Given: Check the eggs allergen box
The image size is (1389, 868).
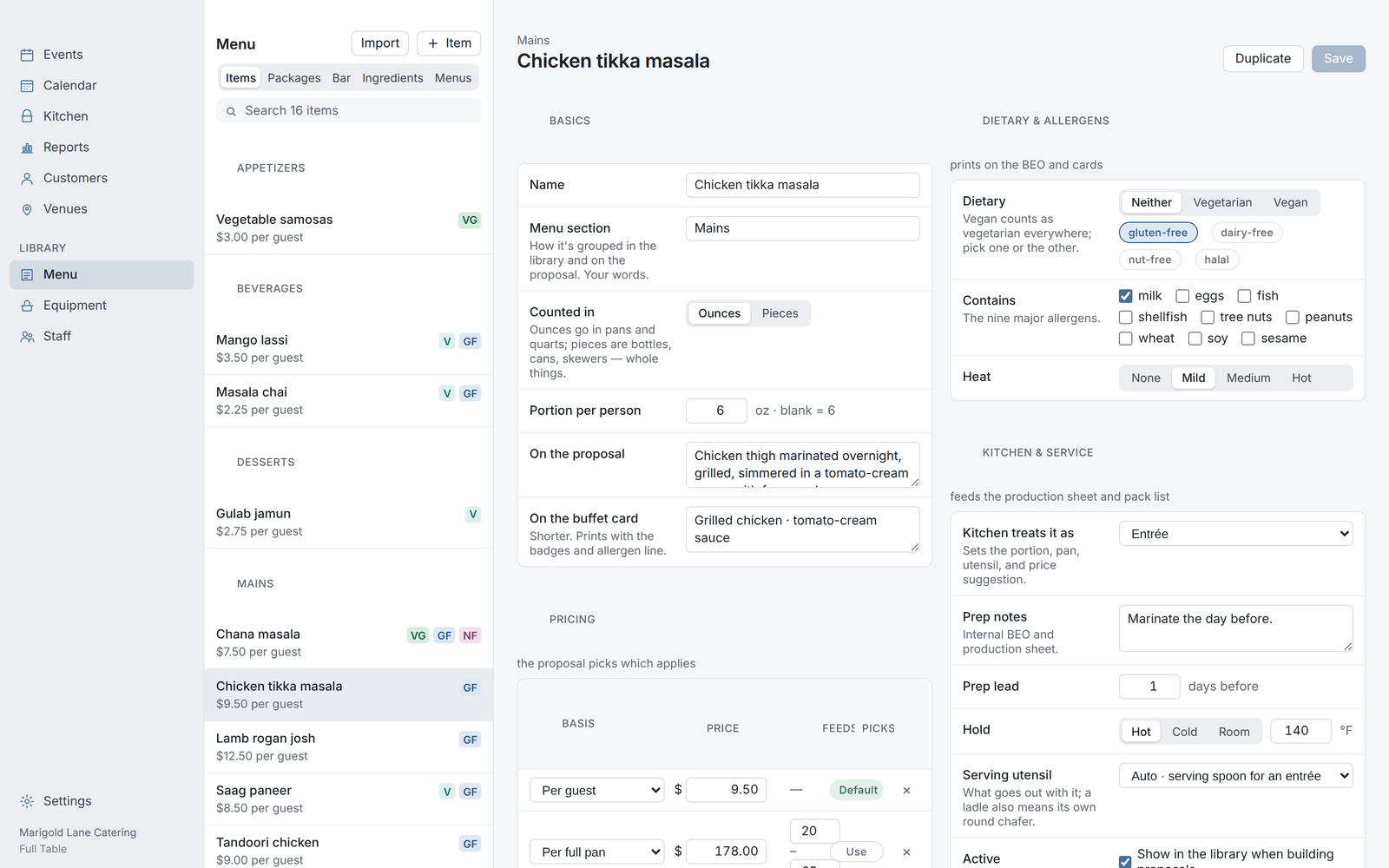Looking at the screenshot, I should pos(1182,296).
